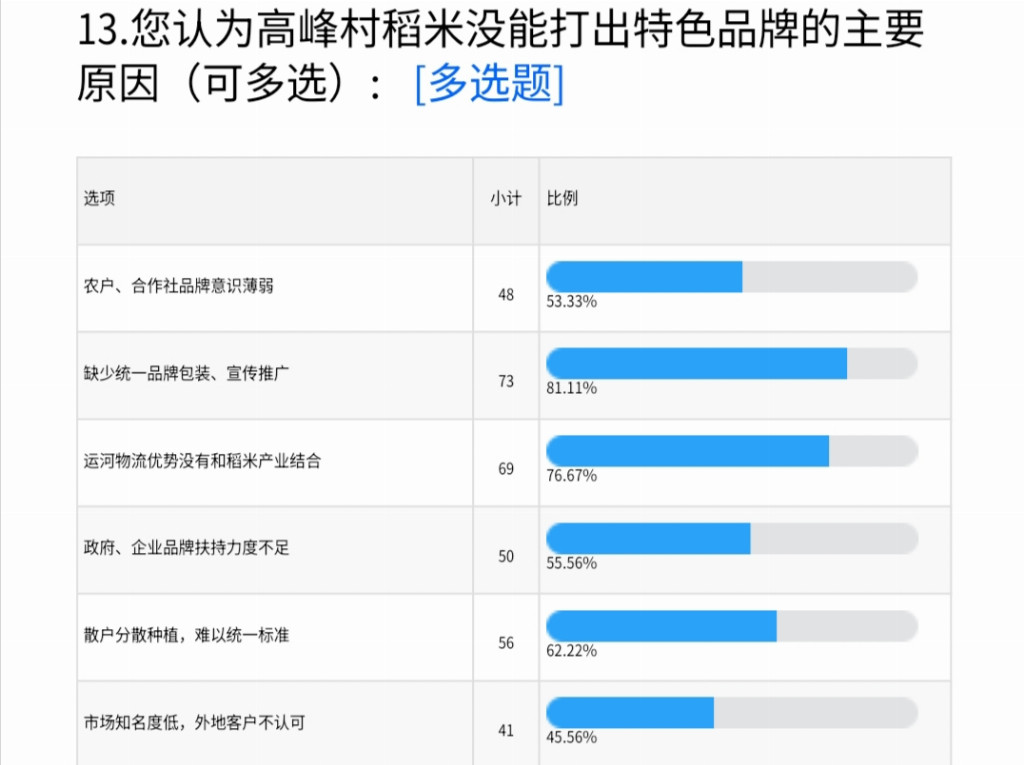Click the question 13 title text
Screen dimensions: 1024x765
500,56
